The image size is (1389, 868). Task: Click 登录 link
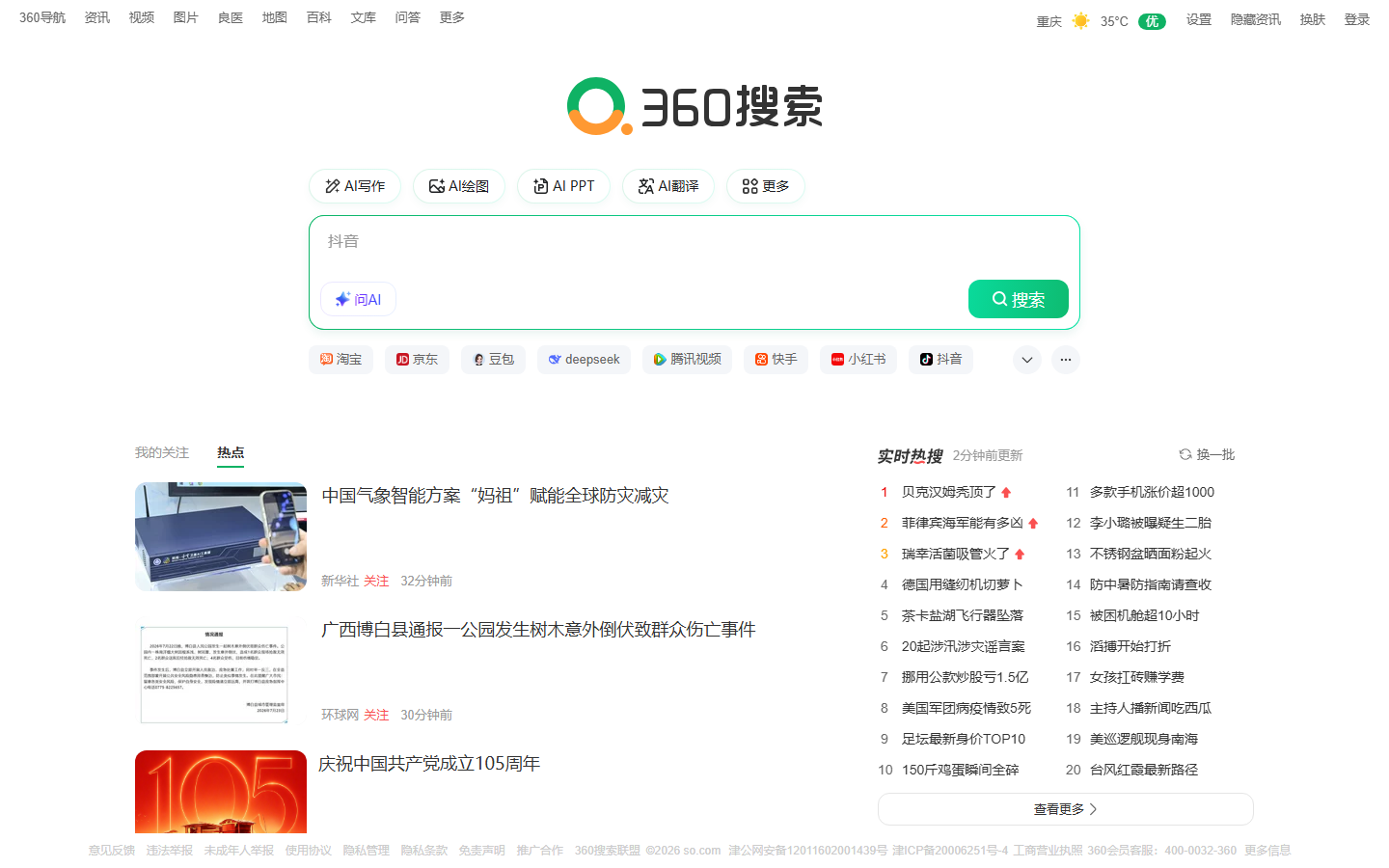pos(1357,19)
